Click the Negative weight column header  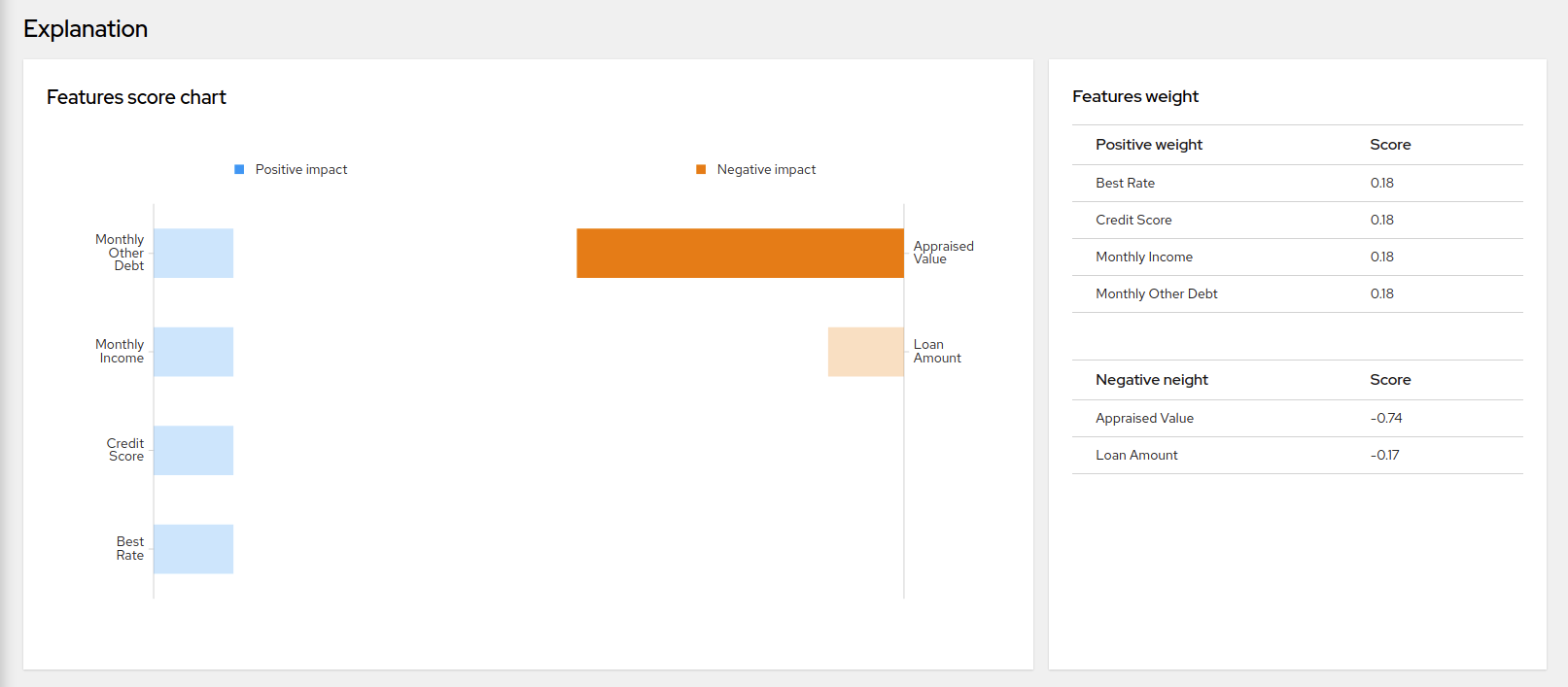tap(1151, 380)
